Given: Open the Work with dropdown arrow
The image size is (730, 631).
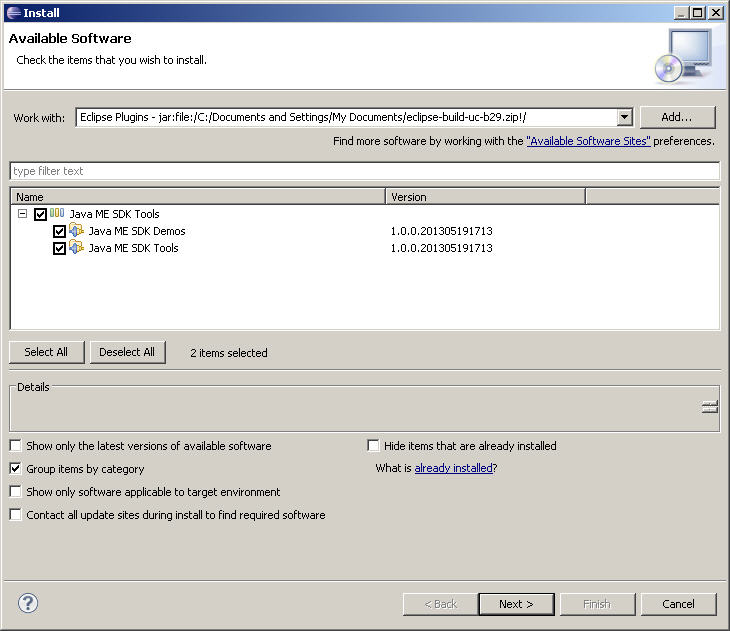Looking at the screenshot, I should pos(624,118).
